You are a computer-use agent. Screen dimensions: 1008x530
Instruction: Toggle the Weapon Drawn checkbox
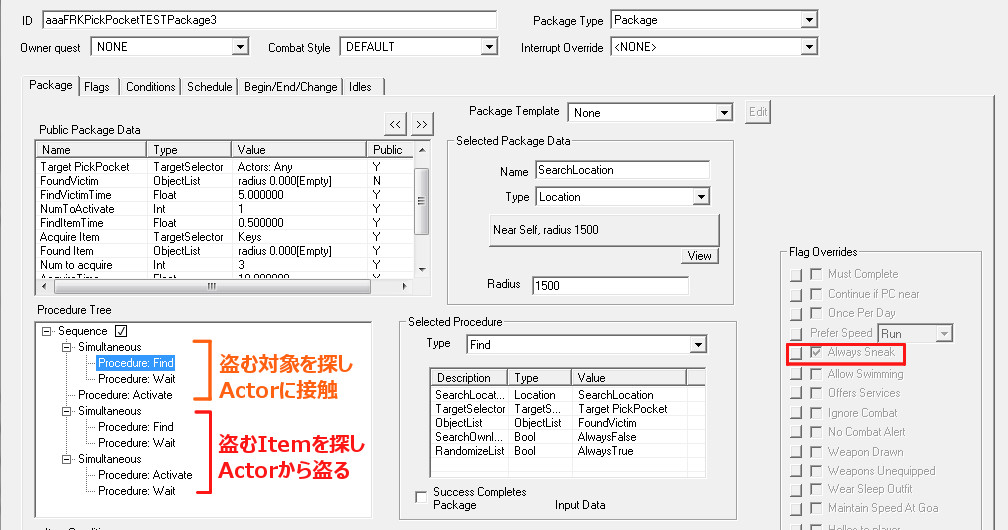coord(816,452)
